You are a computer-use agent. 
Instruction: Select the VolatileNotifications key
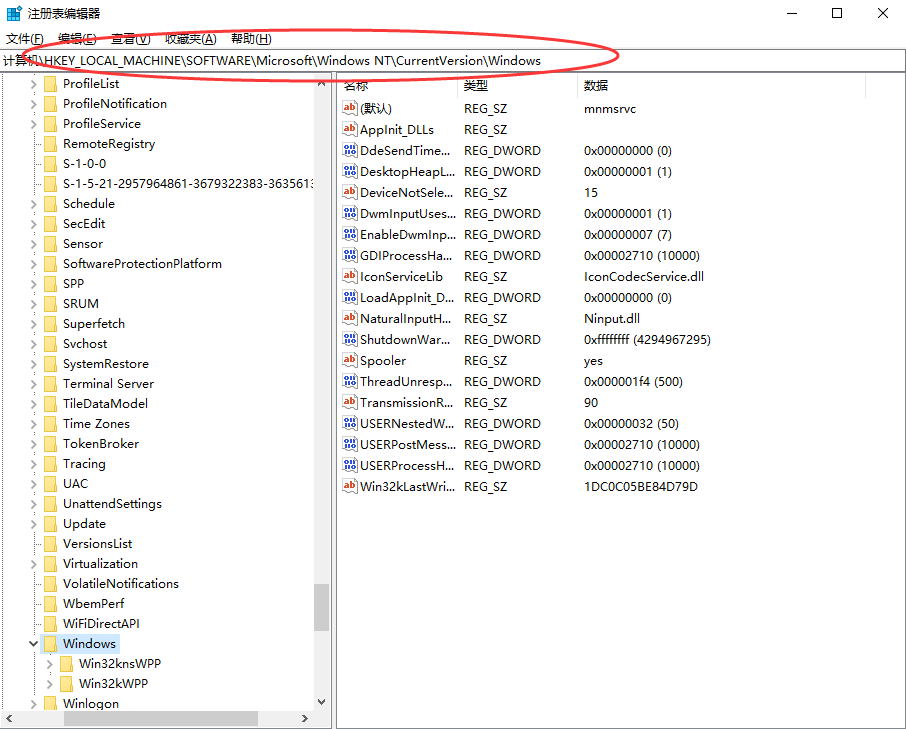point(121,583)
